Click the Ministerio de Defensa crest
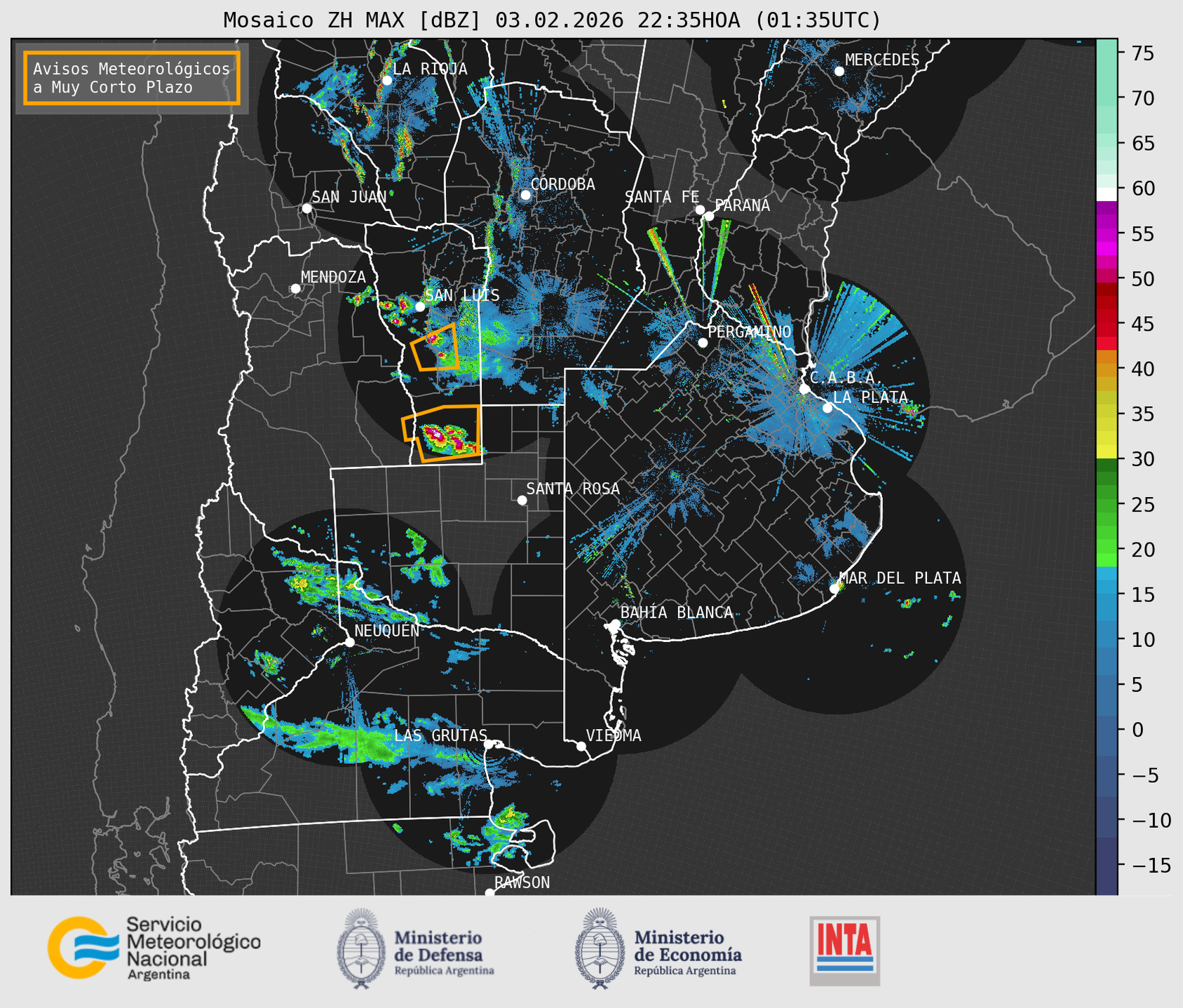 tap(361, 948)
